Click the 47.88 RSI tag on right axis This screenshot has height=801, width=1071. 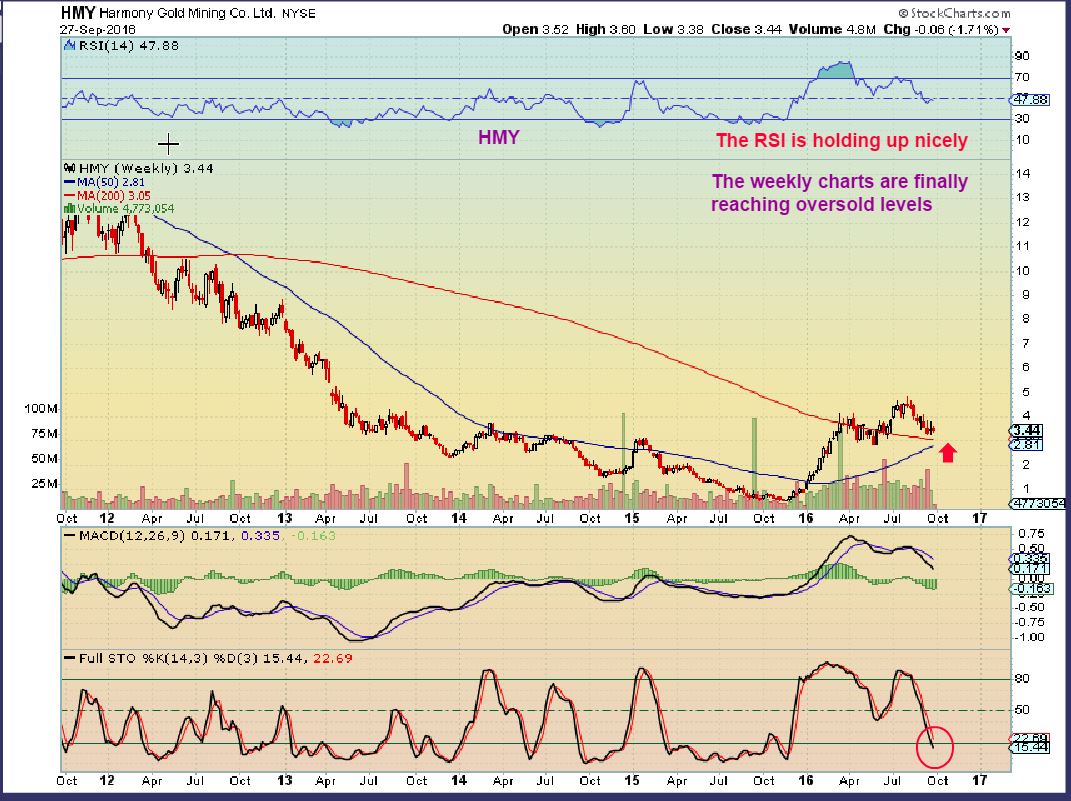pyautogui.click(x=1030, y=99)
